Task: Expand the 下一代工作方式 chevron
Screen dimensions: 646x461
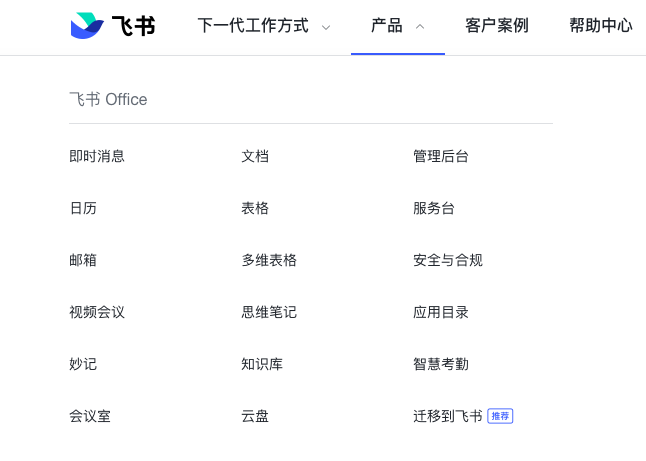Action: point(326,28)
